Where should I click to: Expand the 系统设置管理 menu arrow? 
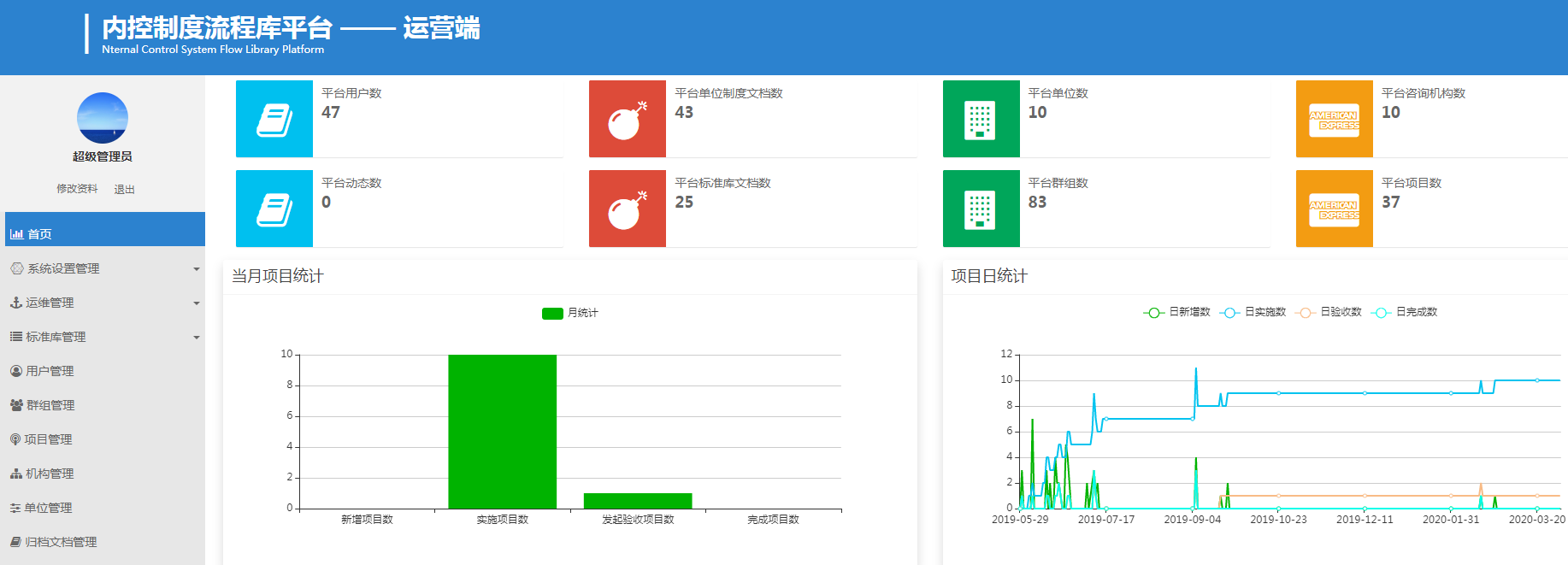[196, 269]
